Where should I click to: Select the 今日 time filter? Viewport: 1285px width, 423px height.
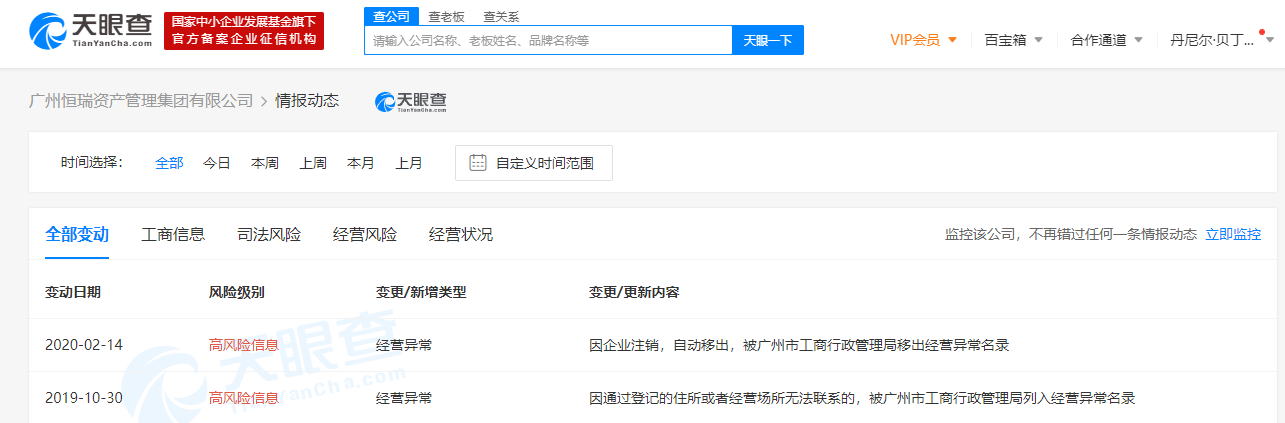[x=217, y=163]
